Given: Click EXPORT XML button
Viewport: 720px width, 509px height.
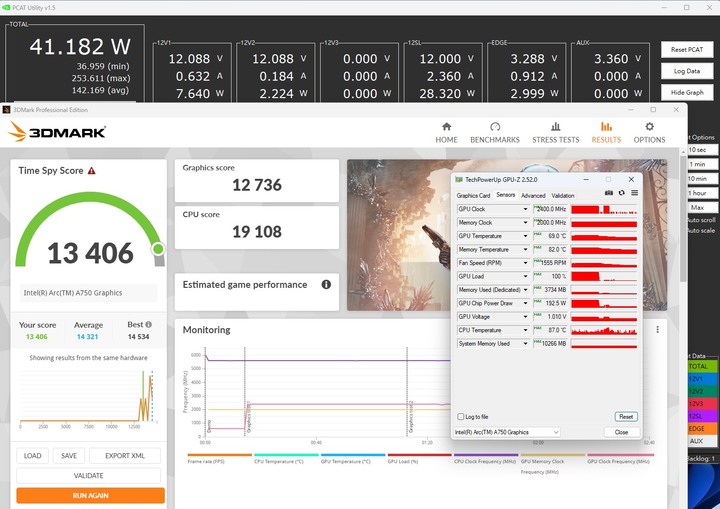Looking at the screenshot, I should click(125, 456).
